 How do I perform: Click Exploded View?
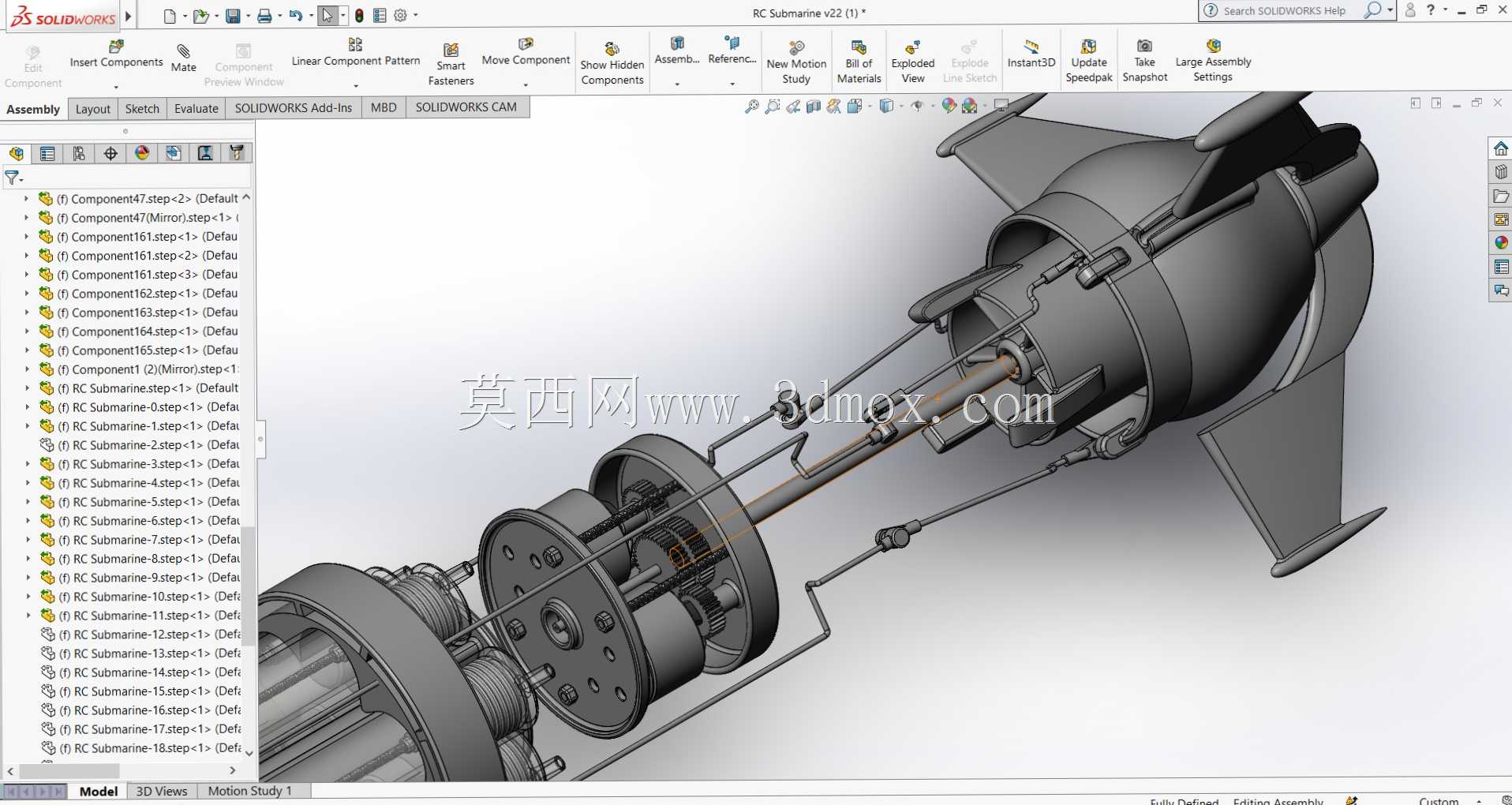coord(912,62)
